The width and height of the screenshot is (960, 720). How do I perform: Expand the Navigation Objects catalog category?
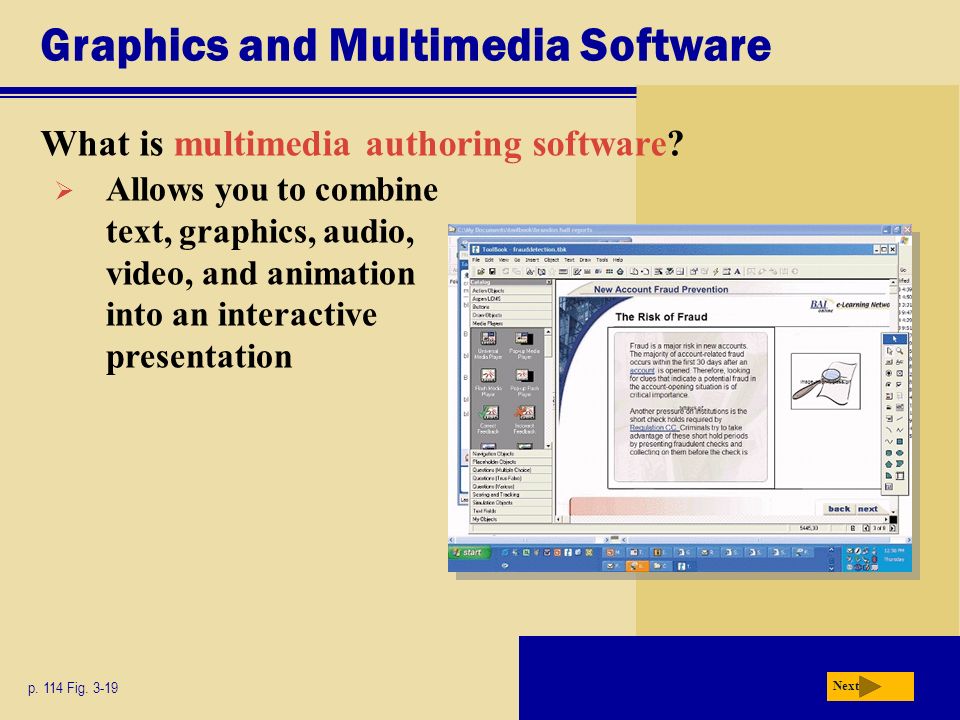click(x=511, y=454)
